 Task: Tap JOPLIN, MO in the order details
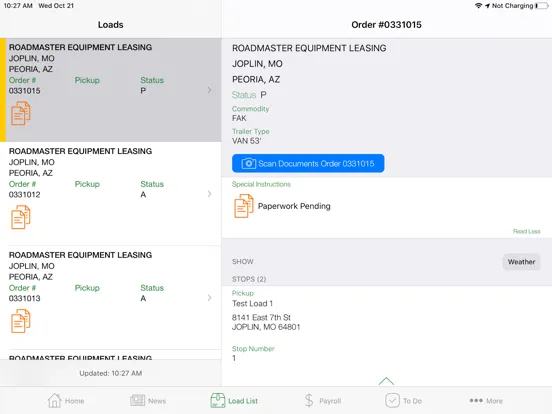click(257, 64)
